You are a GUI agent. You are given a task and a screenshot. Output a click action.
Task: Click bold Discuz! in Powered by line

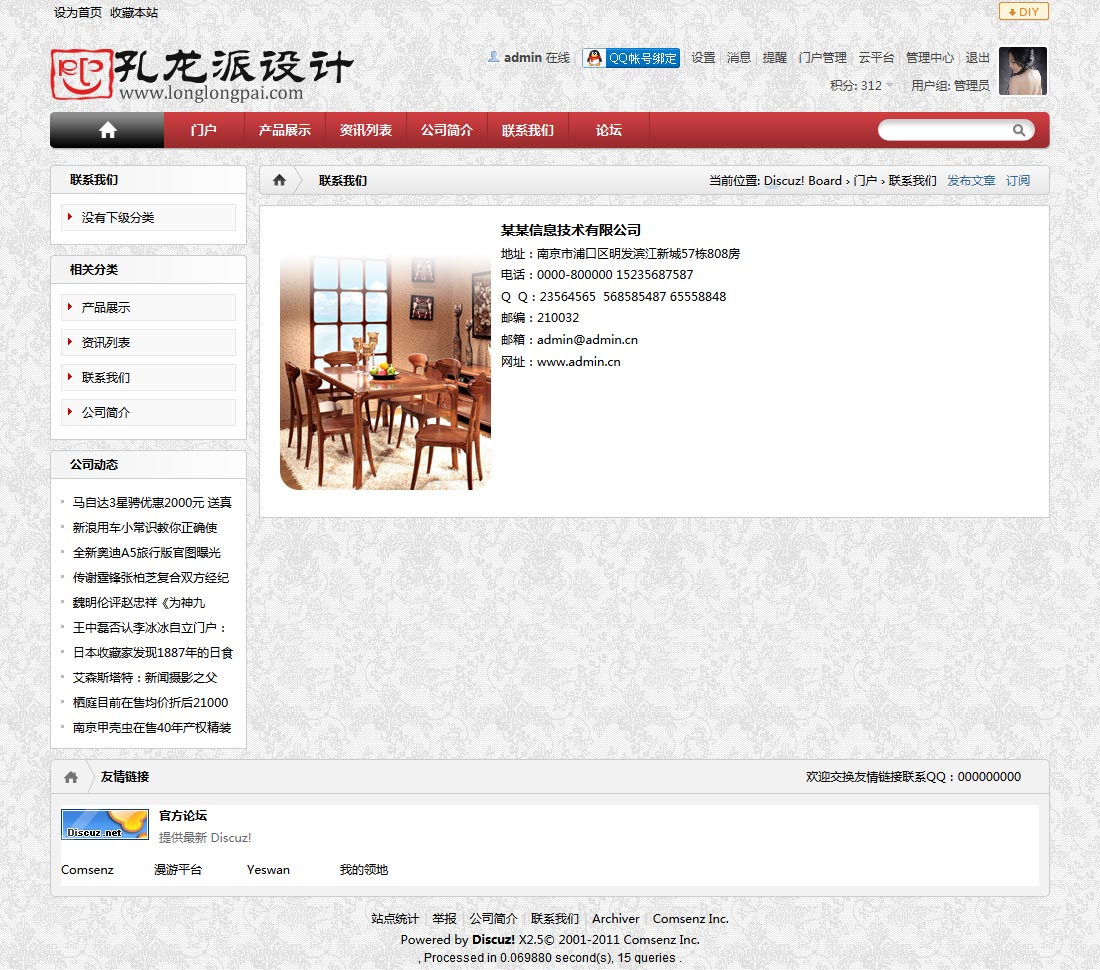[x=493, y=940]
